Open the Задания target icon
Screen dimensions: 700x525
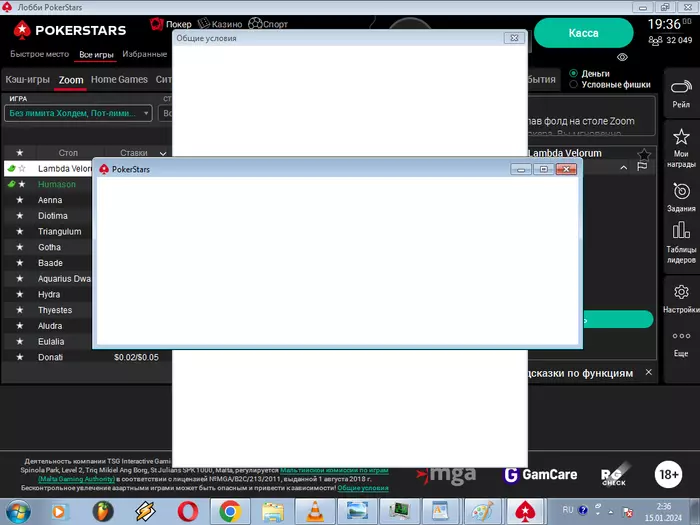[x=681, y=192]
